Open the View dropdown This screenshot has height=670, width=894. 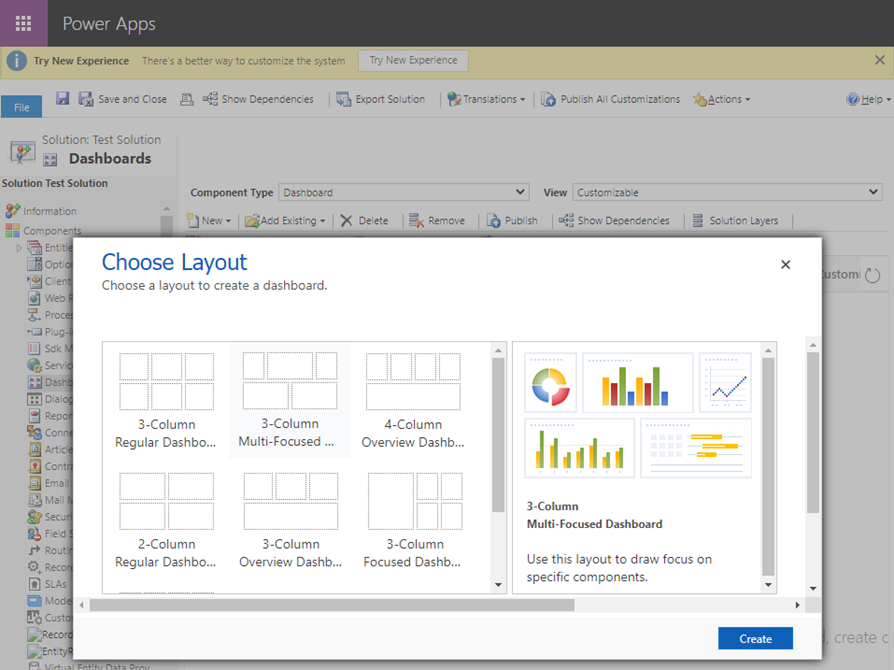click(x=727, y=192)
